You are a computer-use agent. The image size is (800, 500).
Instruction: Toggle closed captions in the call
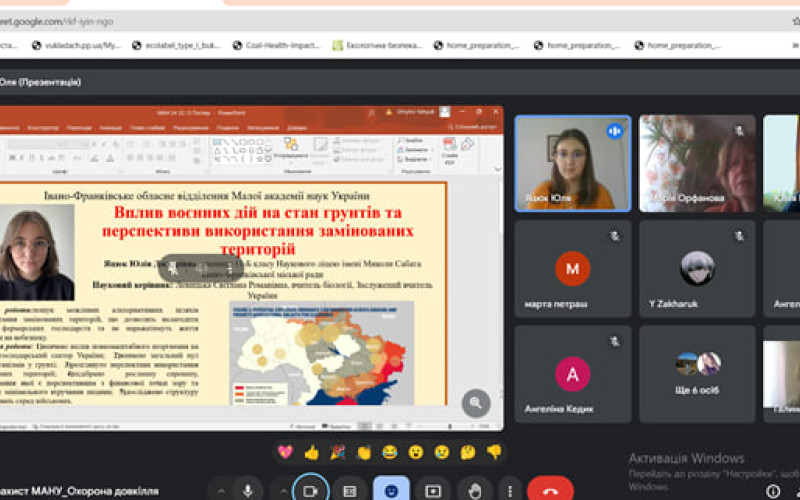tap(350, 491)
